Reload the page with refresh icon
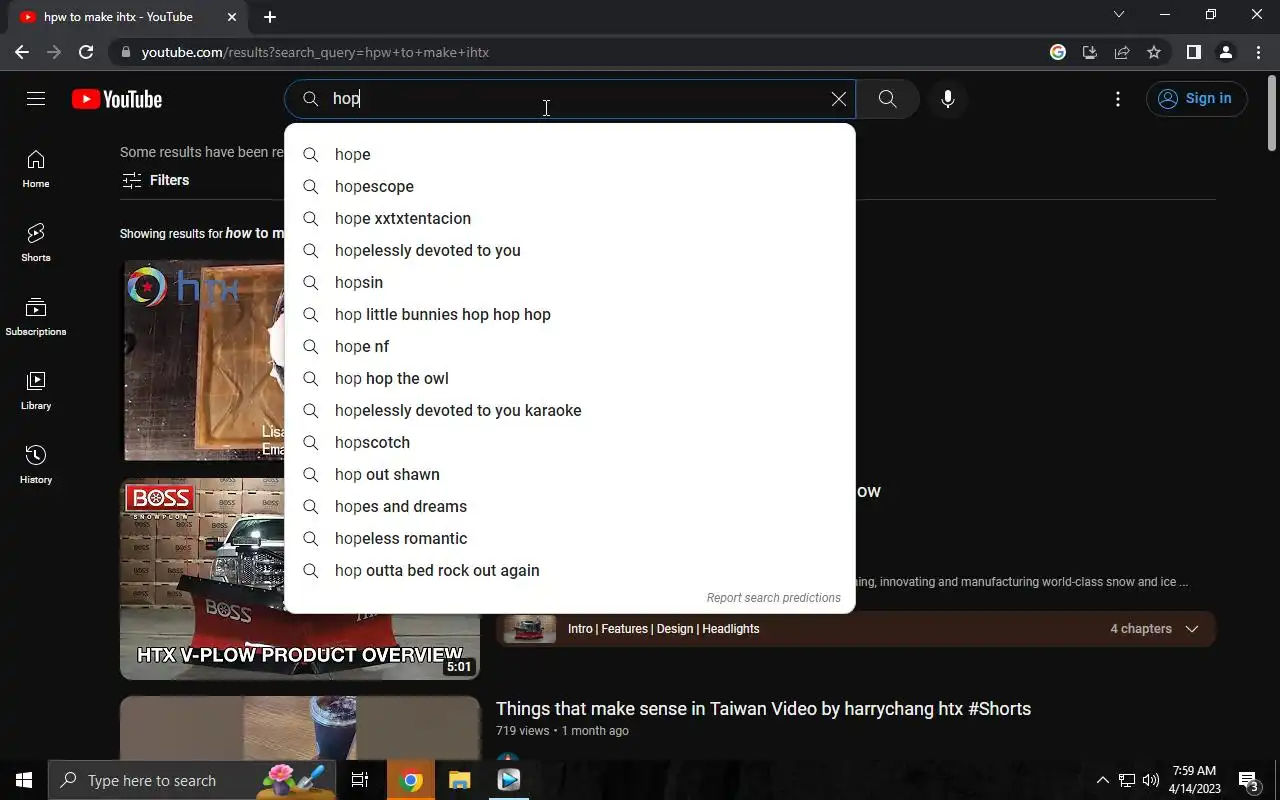Viewport: 1280px width, 800px height. point(86,52)
